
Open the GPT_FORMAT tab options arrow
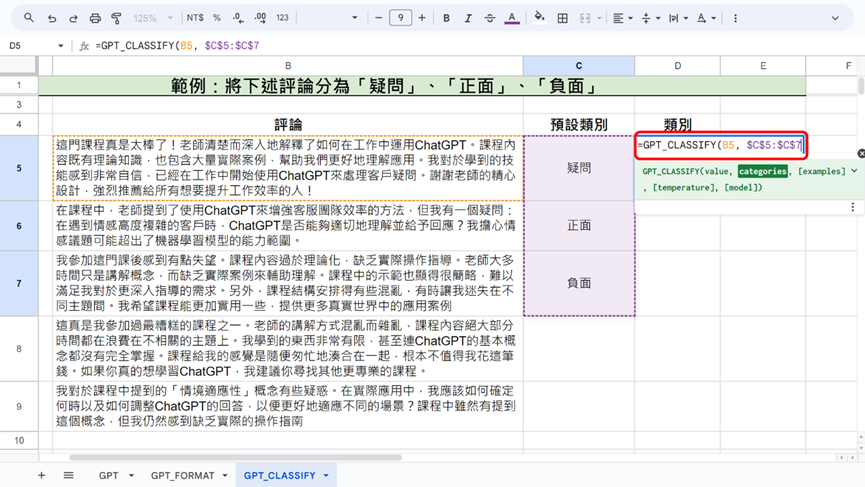click(x=225, y=475)
